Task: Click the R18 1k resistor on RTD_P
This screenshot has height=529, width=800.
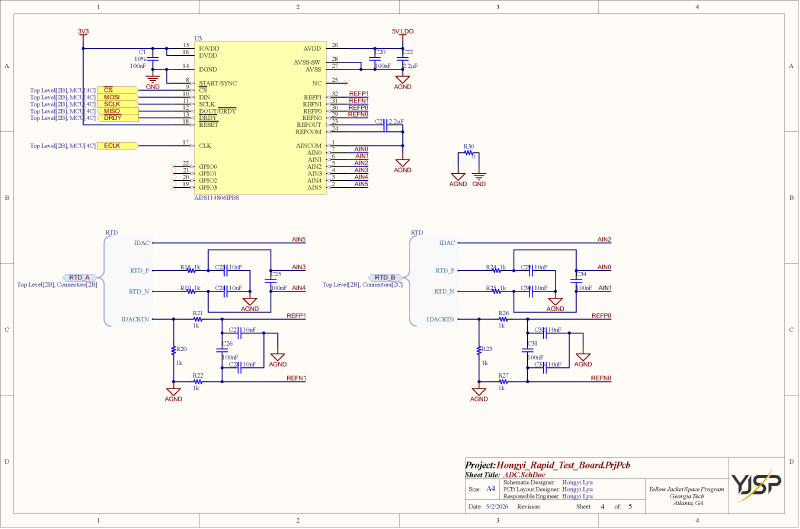Action: (191, 270)
